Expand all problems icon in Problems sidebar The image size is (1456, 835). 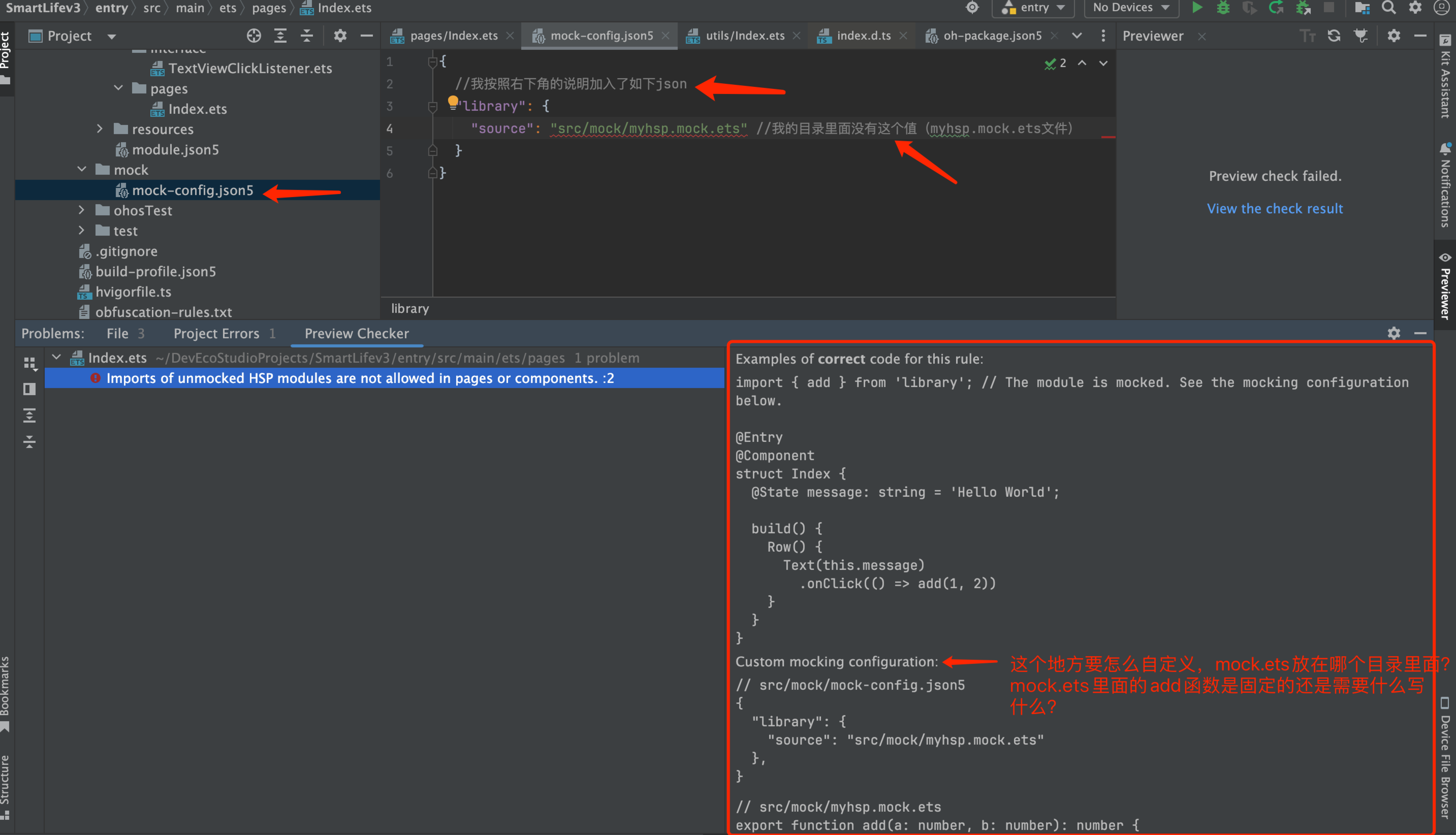30,415
